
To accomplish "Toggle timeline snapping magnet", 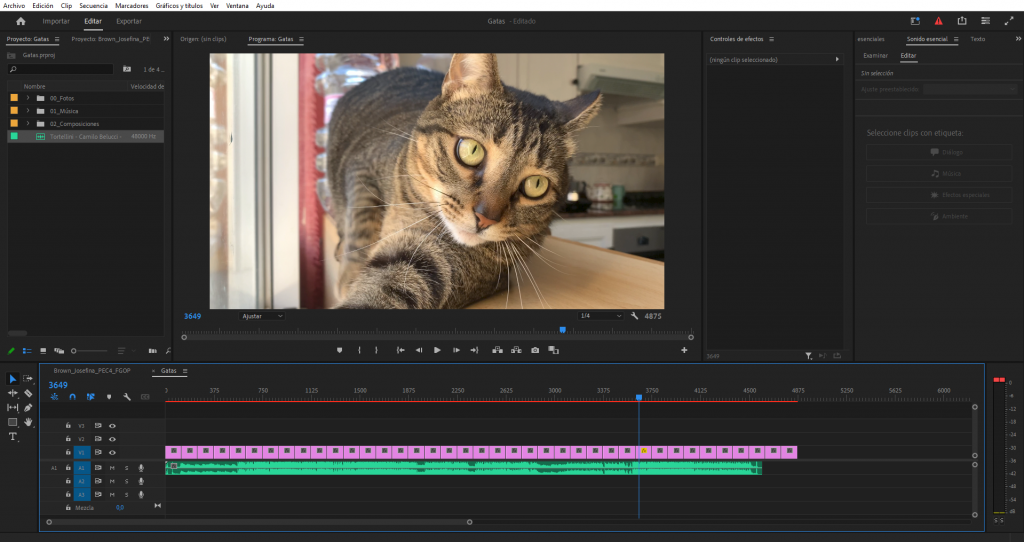I will [72, 397].
